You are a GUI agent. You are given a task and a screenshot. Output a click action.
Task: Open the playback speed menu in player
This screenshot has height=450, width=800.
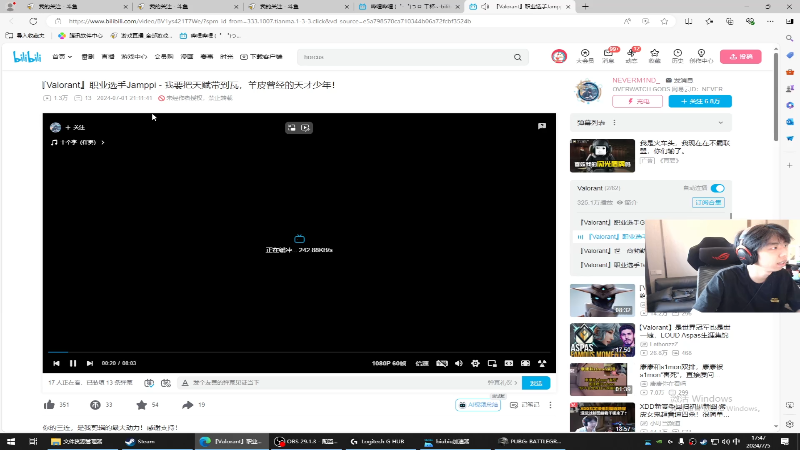(x=422, y=363)
